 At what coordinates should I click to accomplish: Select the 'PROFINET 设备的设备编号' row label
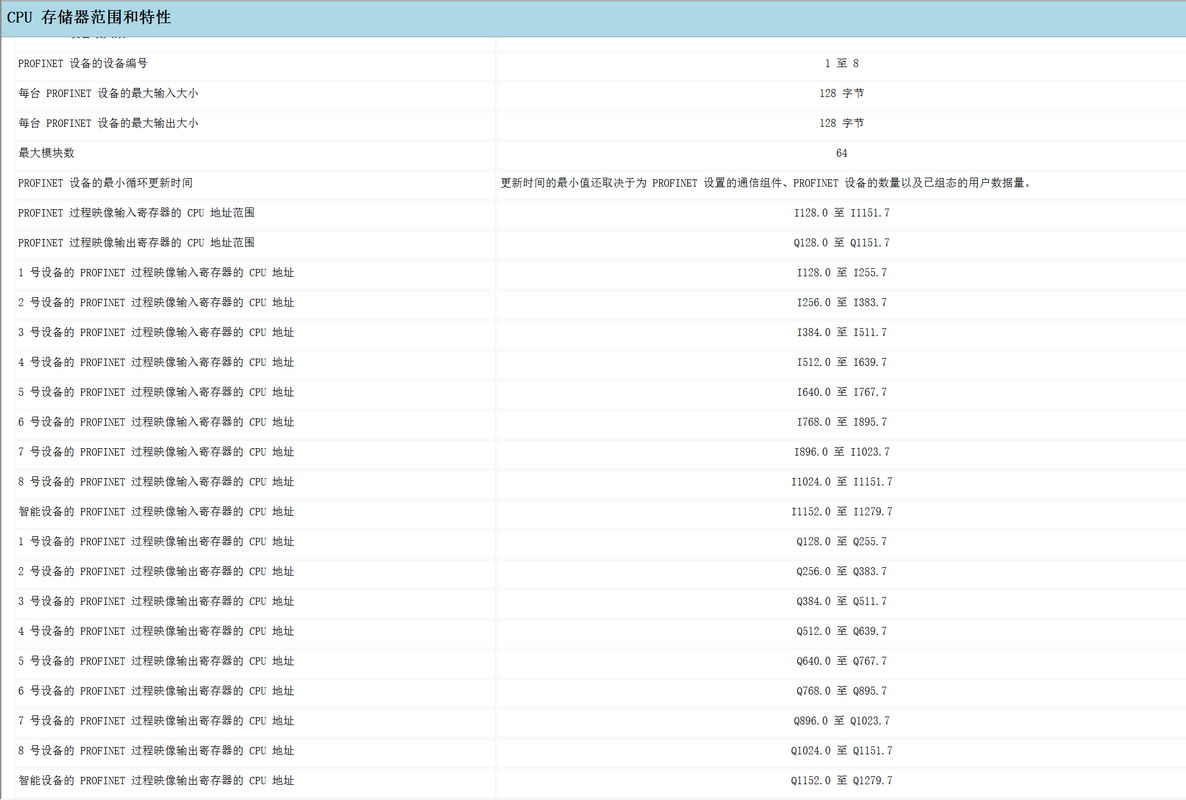83,64
